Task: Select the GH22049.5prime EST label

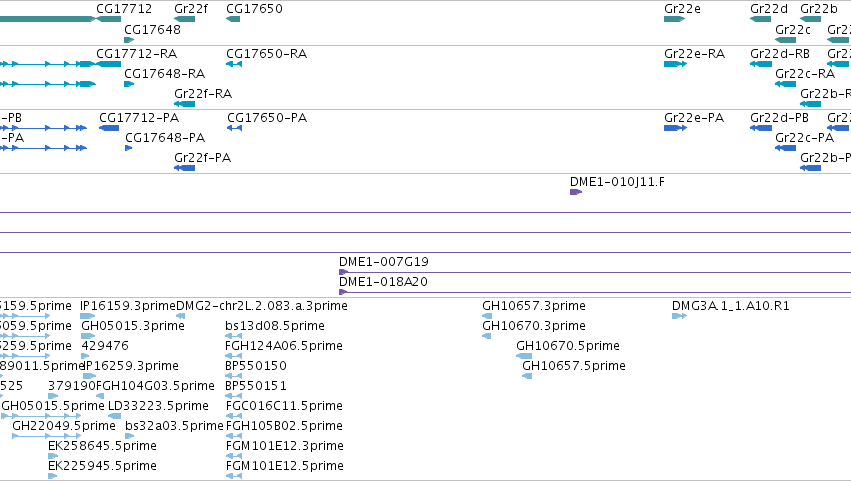Action: [64, 426]
